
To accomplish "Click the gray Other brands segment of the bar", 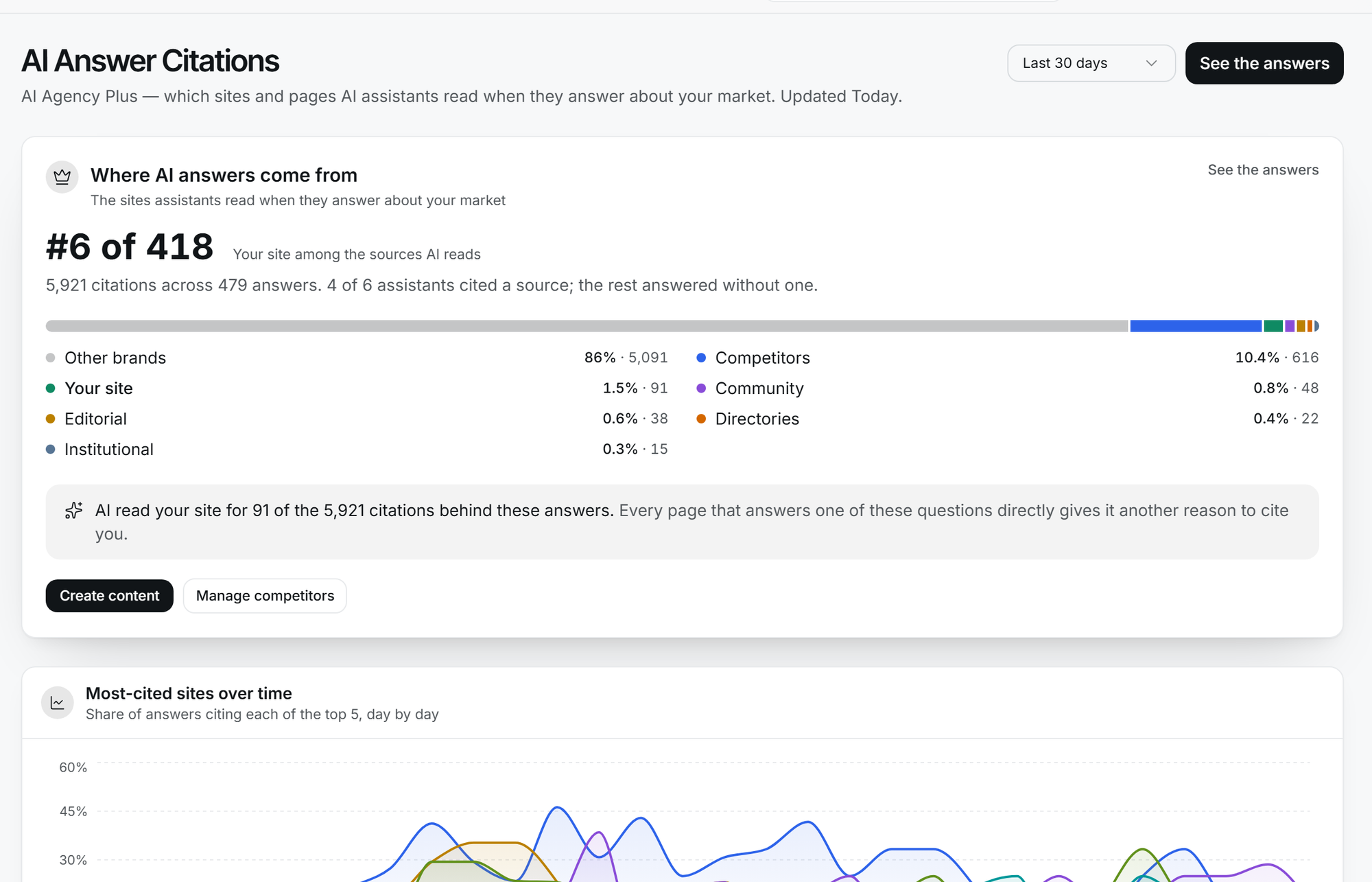I will (587, 326).
